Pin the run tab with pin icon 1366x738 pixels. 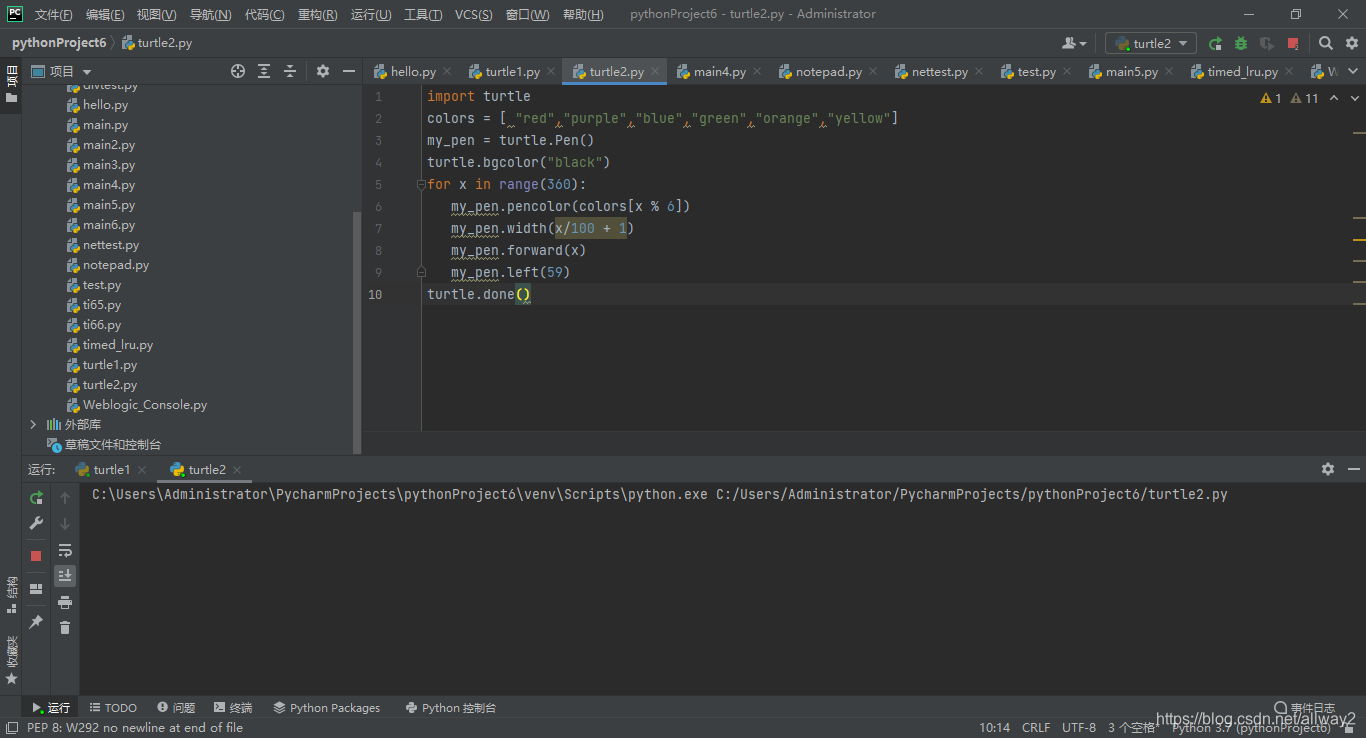36,621
